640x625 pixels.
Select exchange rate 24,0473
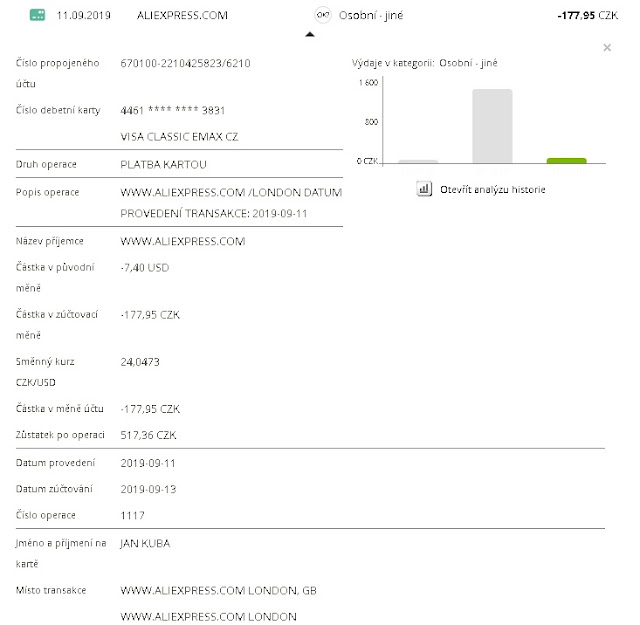coord(140,362)
